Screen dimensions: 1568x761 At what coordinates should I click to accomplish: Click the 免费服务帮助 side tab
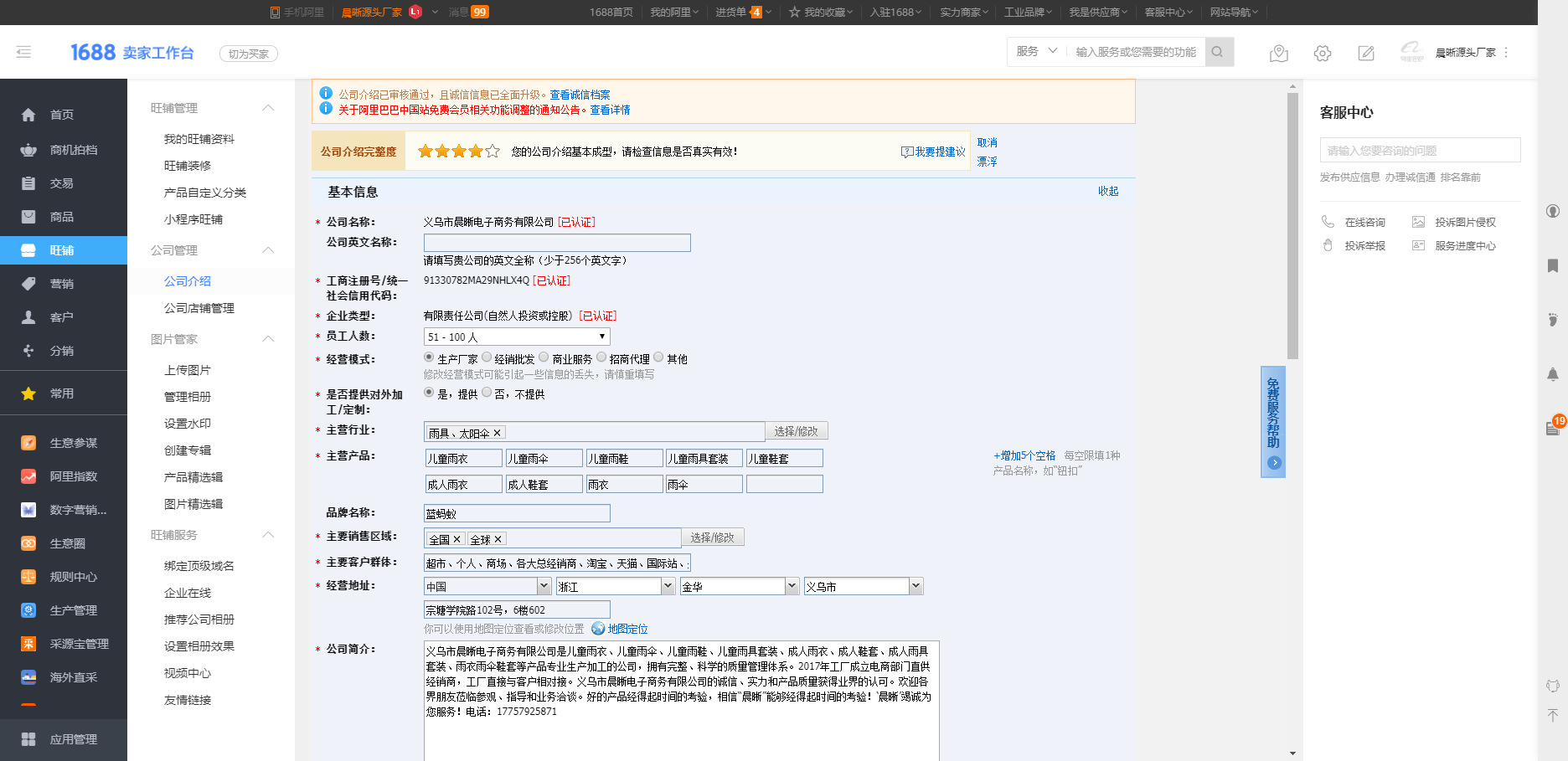1273,422
